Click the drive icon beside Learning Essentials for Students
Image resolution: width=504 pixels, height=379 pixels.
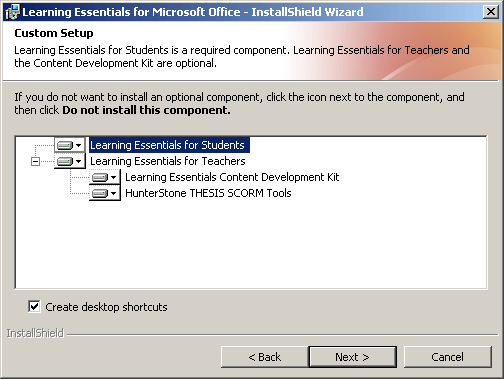tap(65, 145)
